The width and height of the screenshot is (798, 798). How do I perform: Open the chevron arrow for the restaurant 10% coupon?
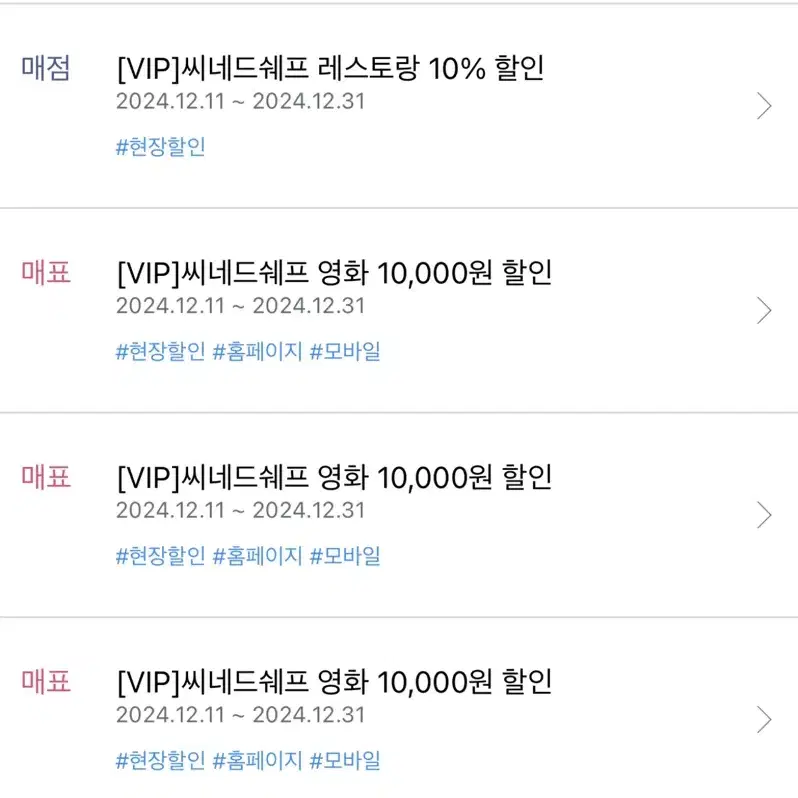764,106
